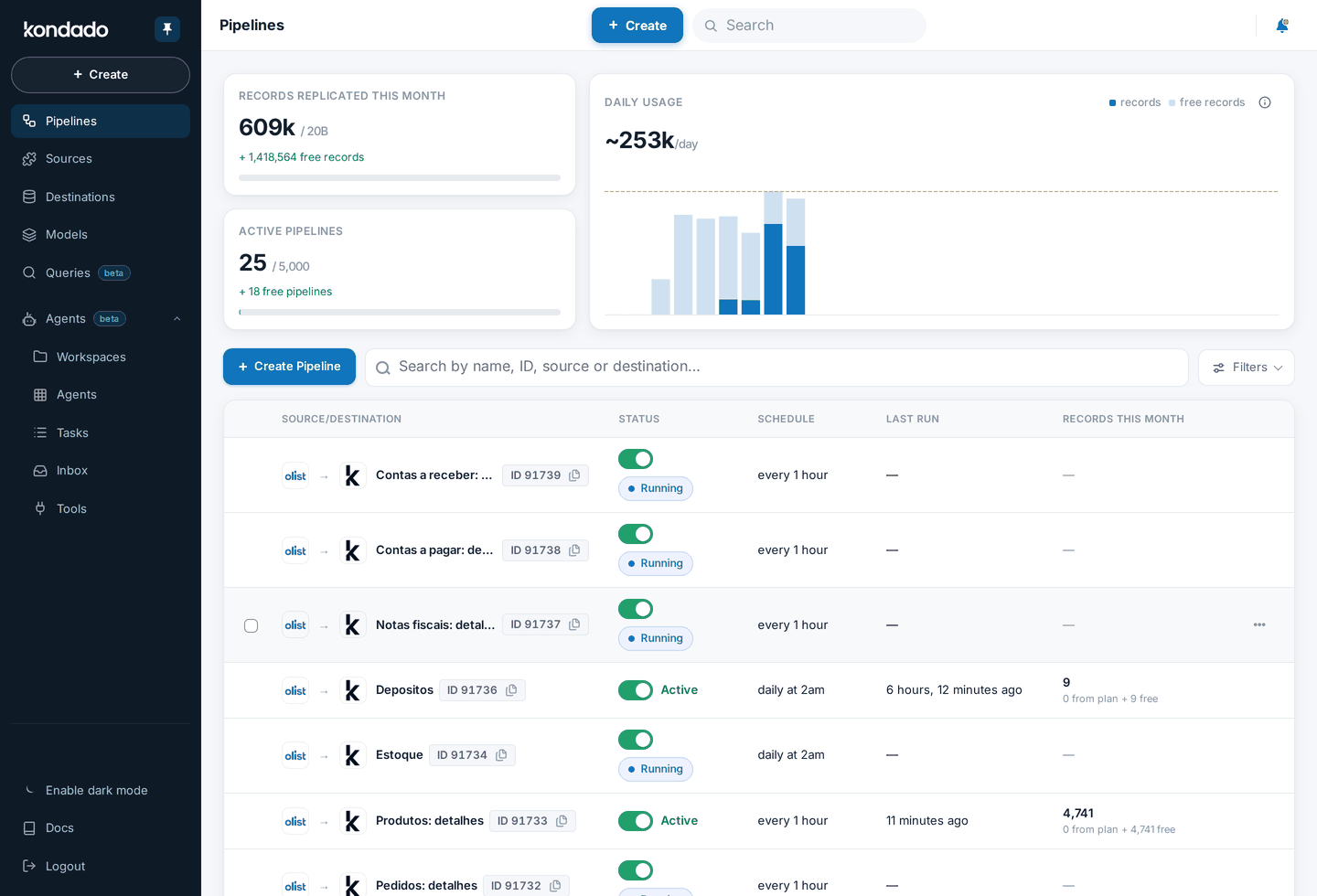Go to Sources
The width and height of the screenshot is (1317, 896).
click(101, 159)
